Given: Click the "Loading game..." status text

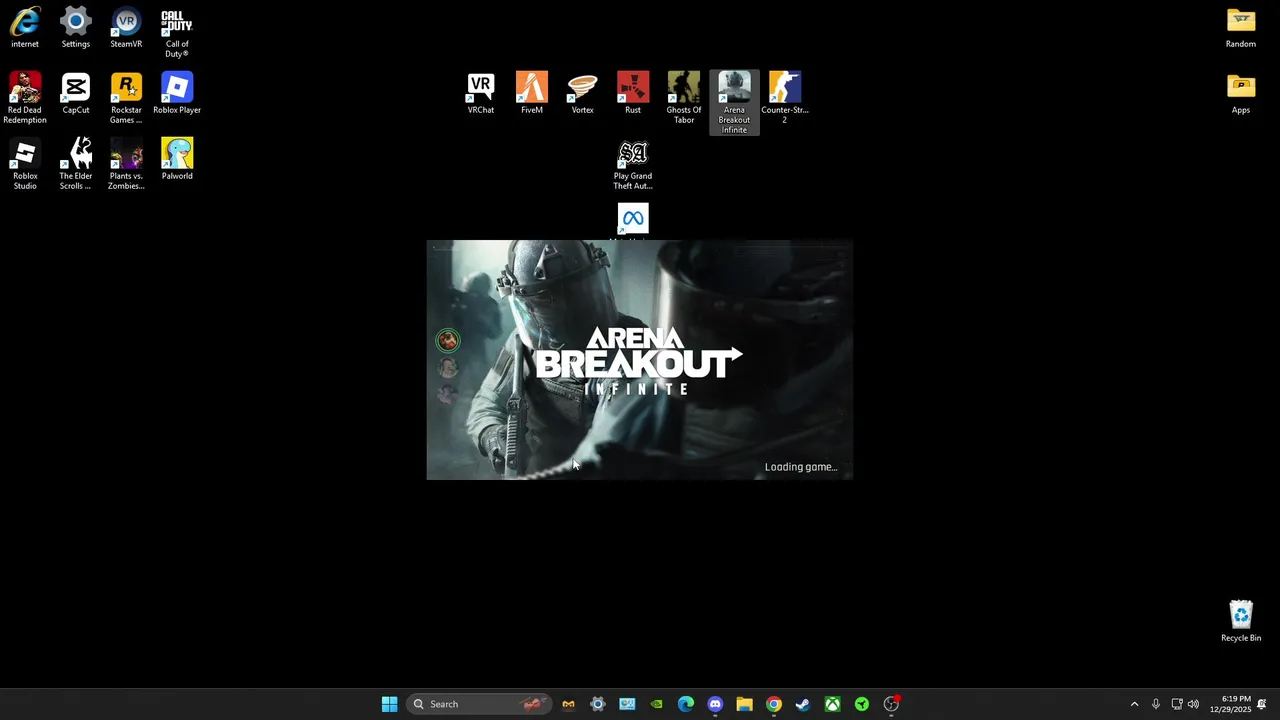Looking at the screenshot, I should 801,467.
